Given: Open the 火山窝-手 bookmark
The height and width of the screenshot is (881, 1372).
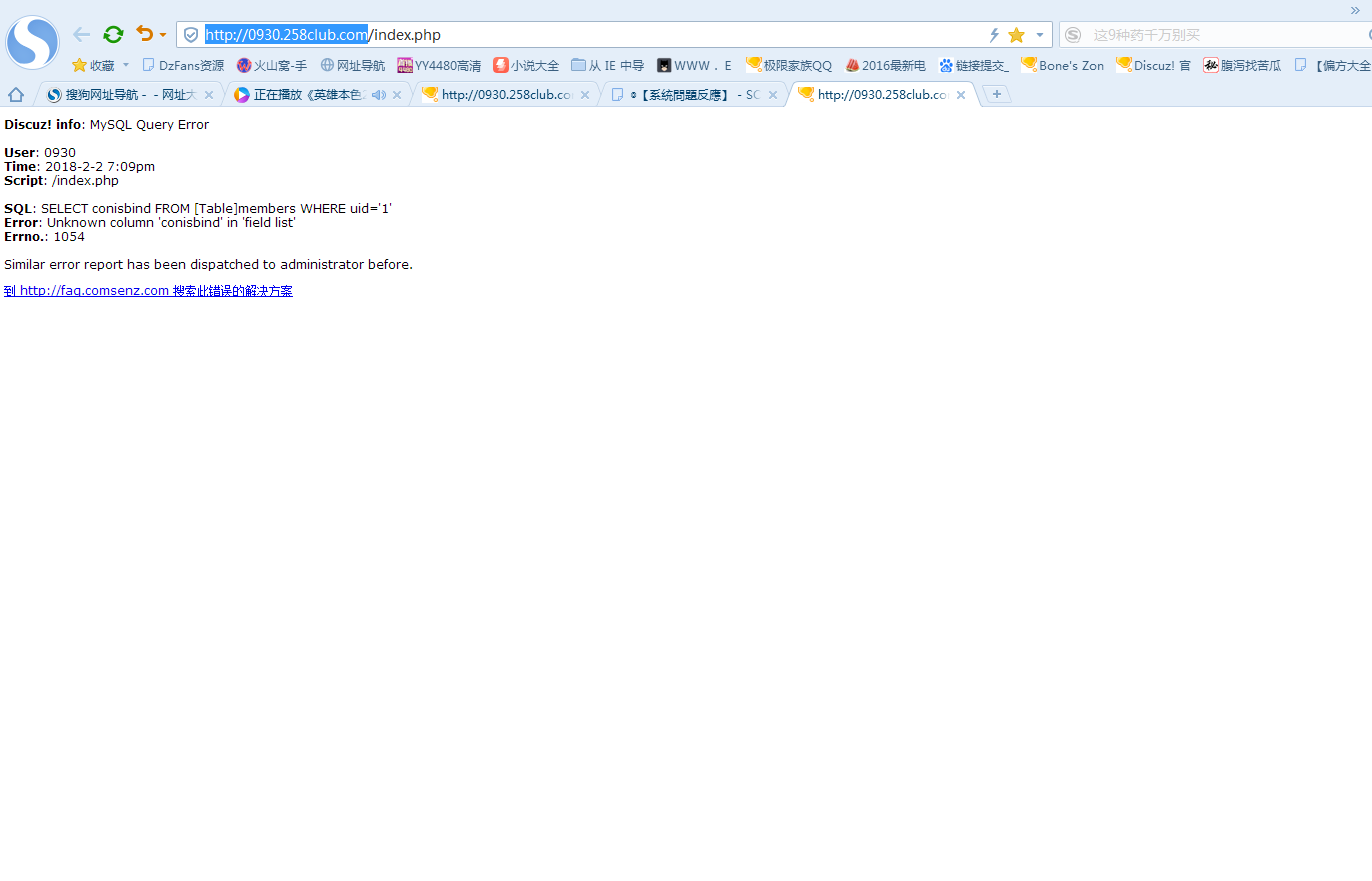Looking at the screenshot, I should (x=272, y=65).
